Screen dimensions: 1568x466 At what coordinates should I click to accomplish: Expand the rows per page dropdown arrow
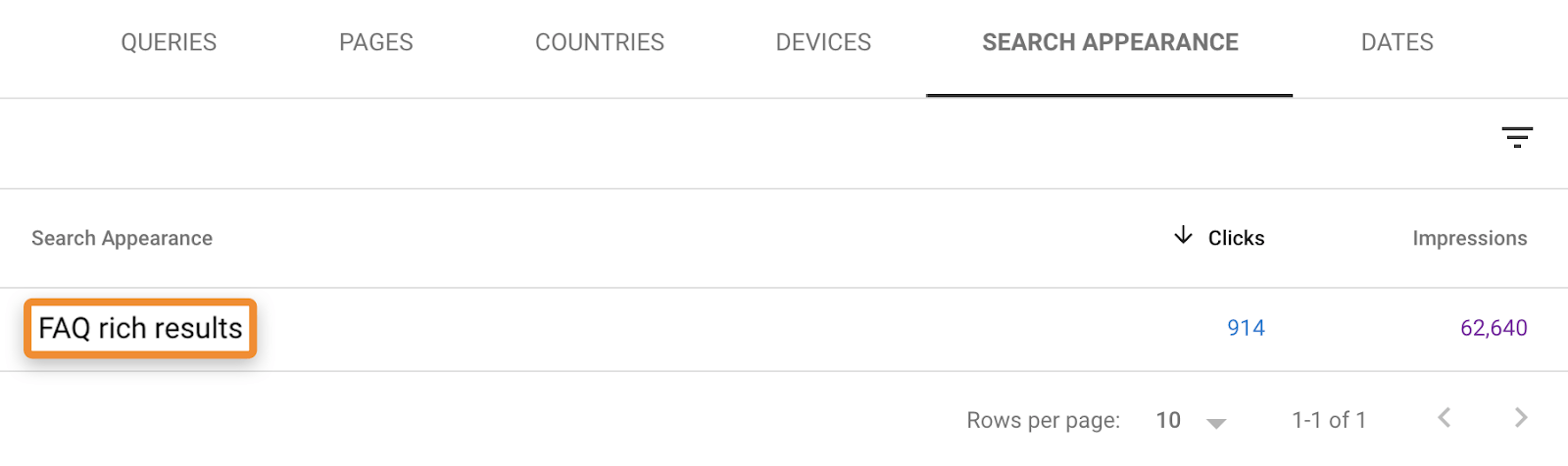[1216, 423]
